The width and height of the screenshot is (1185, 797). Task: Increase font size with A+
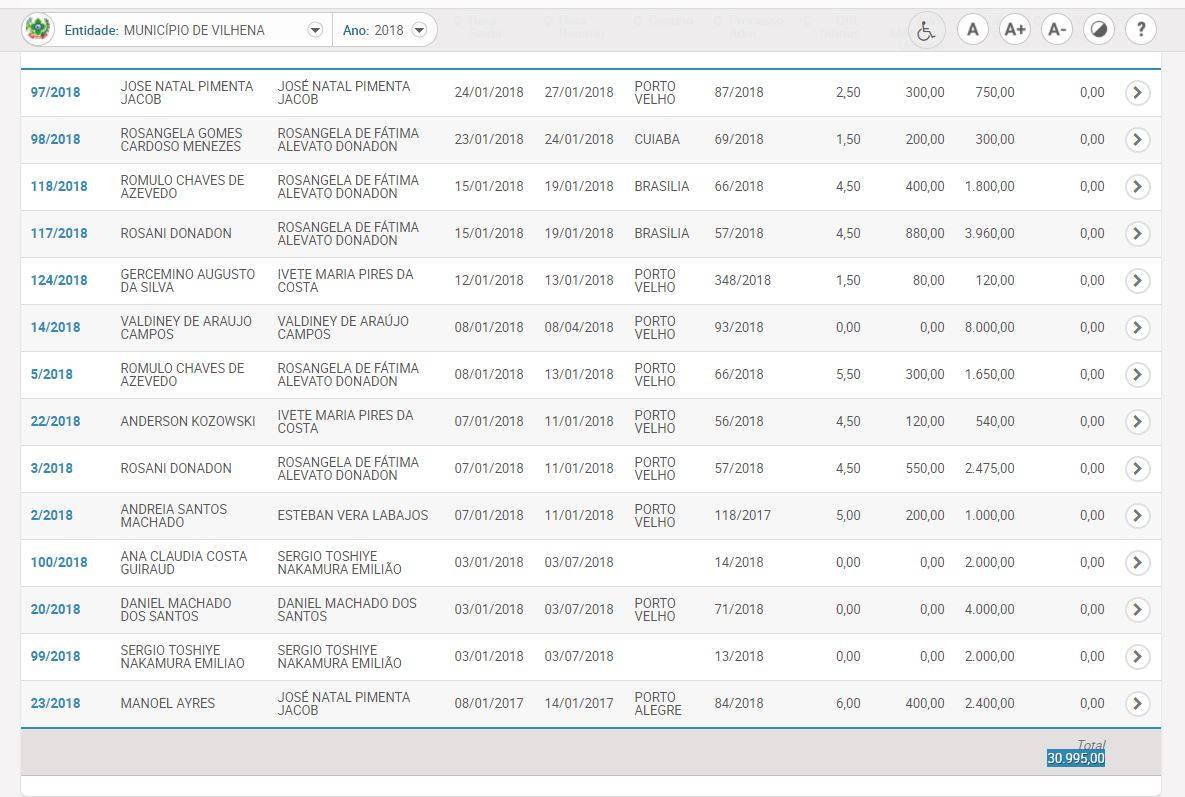pyautogui.click(x=1014, y=30)
